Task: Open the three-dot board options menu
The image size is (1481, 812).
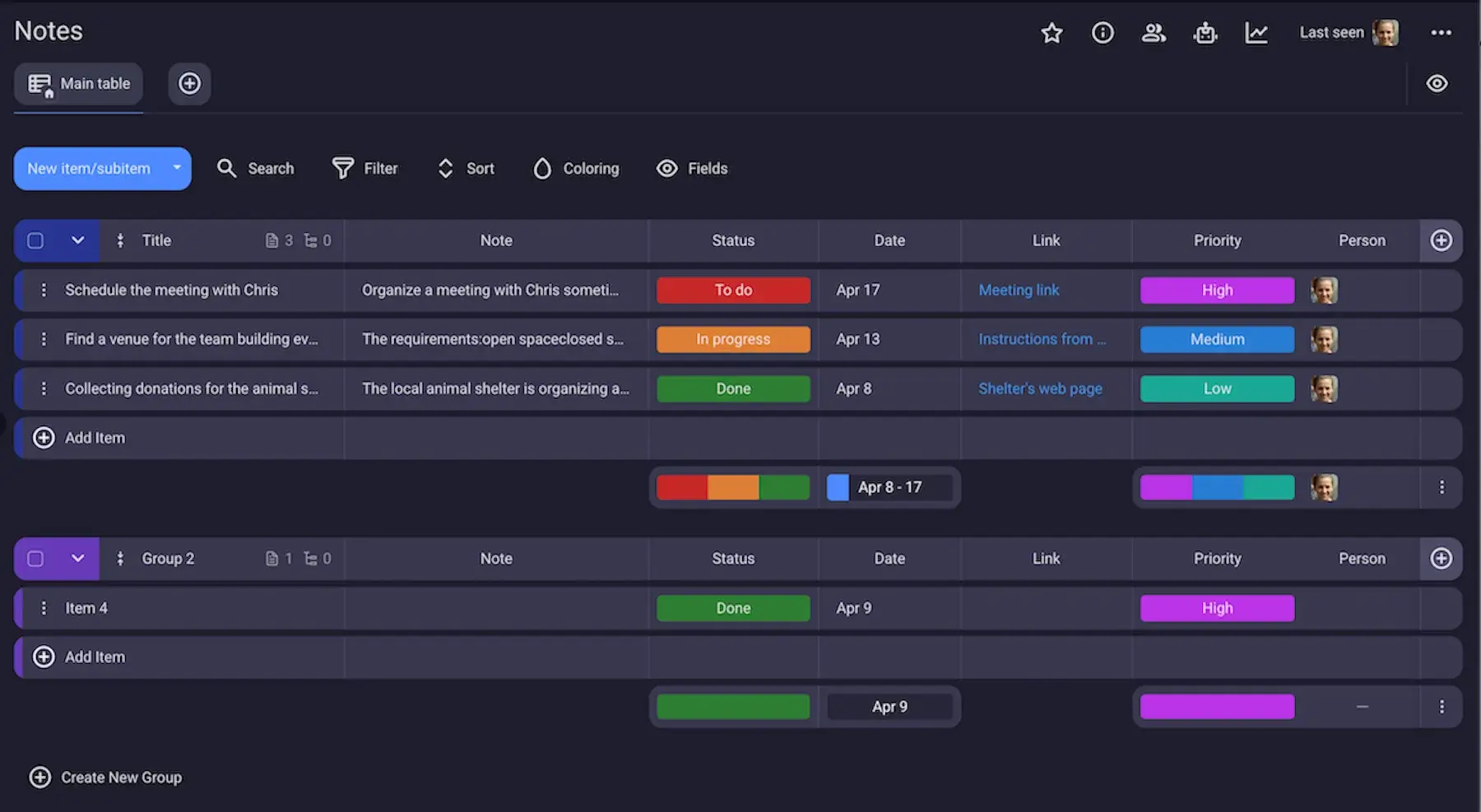Action: (1441, 33)
